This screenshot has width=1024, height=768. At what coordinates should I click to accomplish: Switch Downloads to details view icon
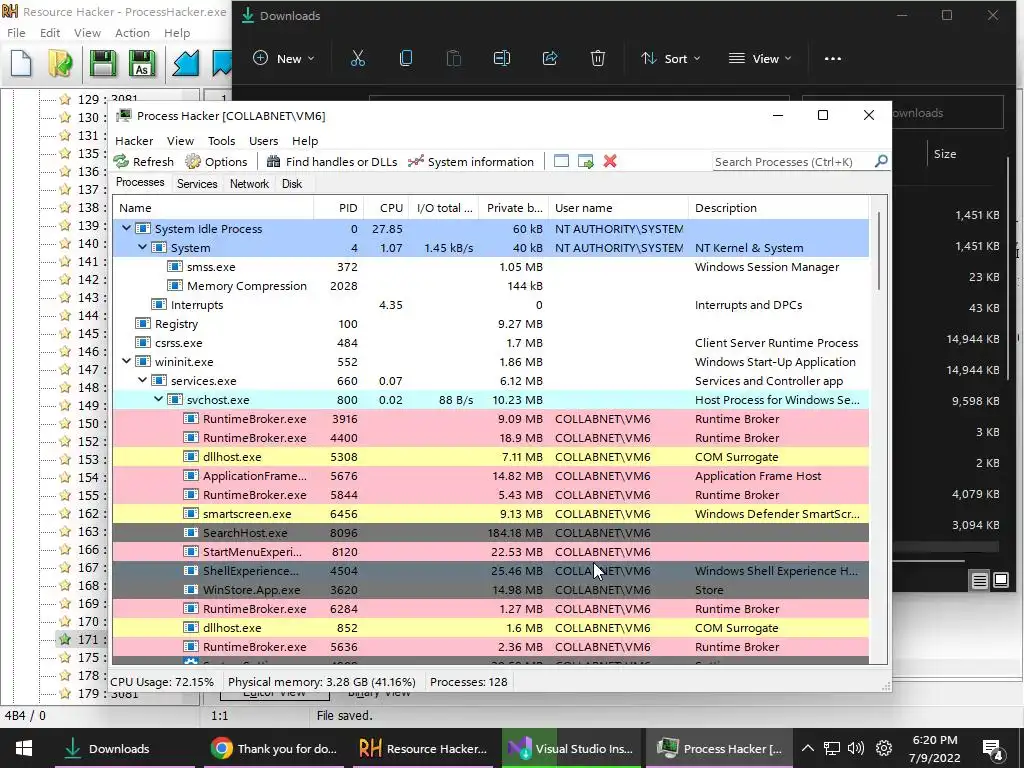[979, 580]
